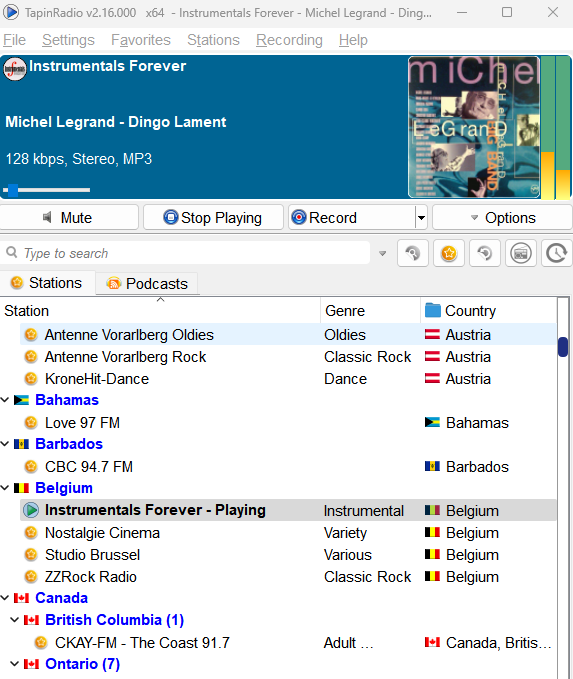Click the '128 kbps, Stereo, MP3' stream info
Viewport: 573px width, 679px height.
[78, 159]
